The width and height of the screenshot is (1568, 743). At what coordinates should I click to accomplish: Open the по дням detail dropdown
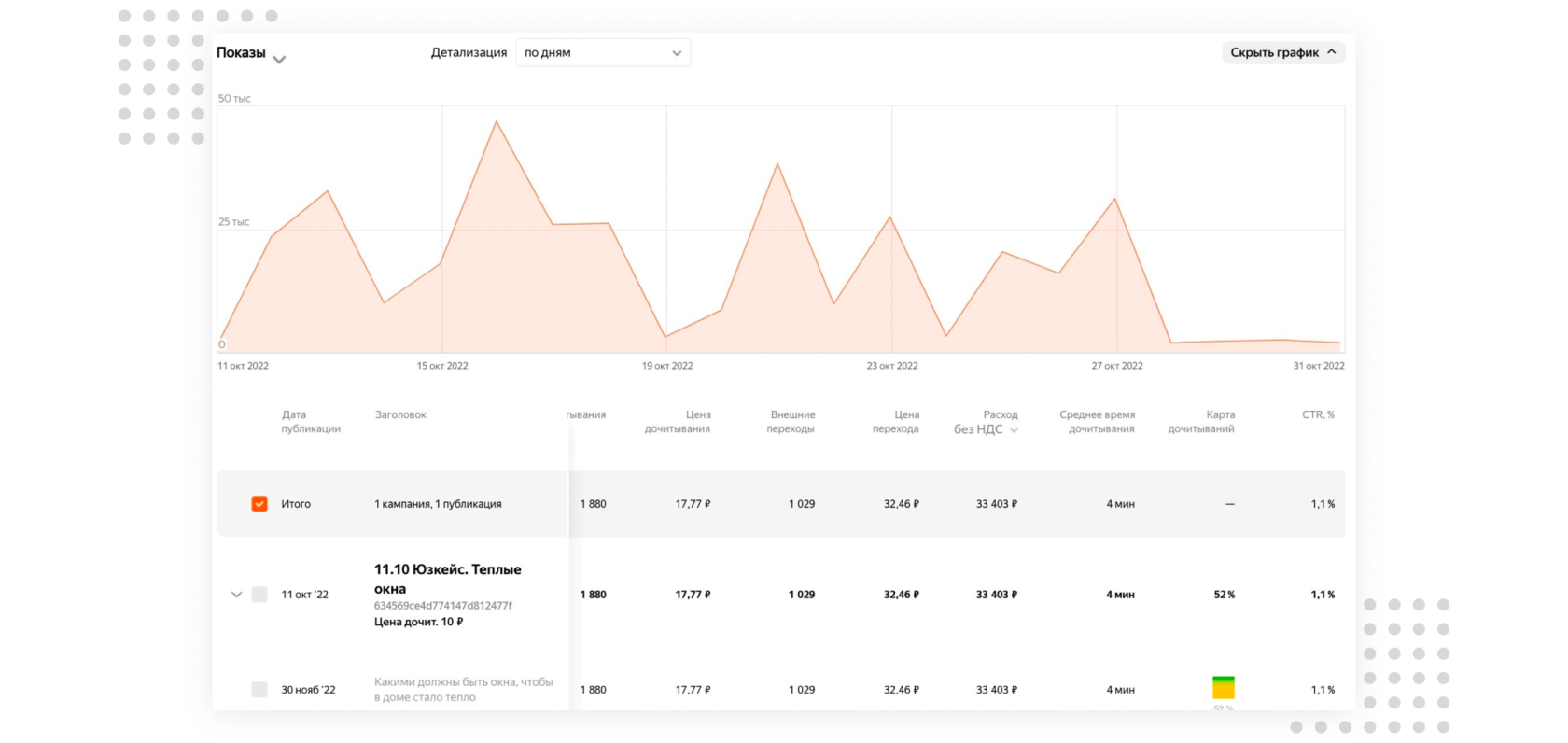603,52
